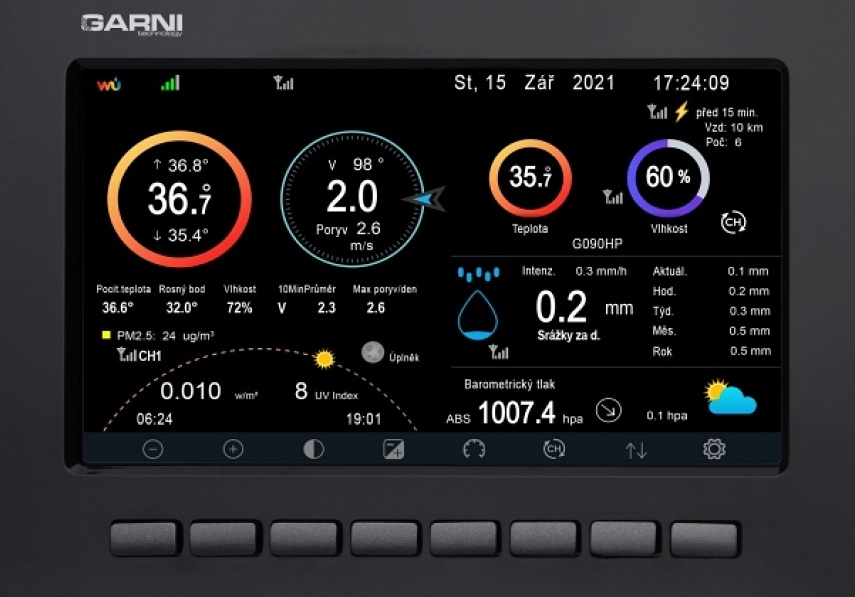Tap the minus icon in the bottom bar
This screenshot has height=597, width=855.
click(153, 449)
